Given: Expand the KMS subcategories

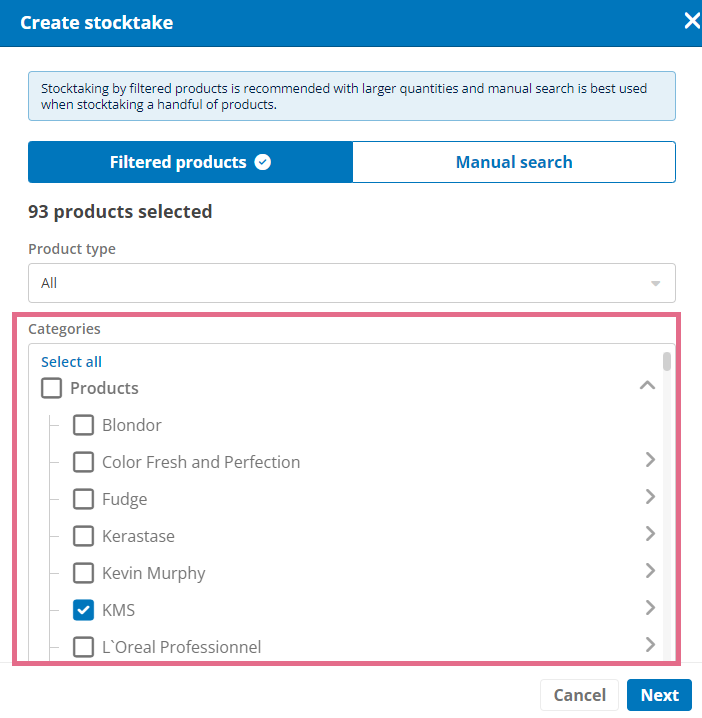Looking at the screenshot, I should [650, 608].
